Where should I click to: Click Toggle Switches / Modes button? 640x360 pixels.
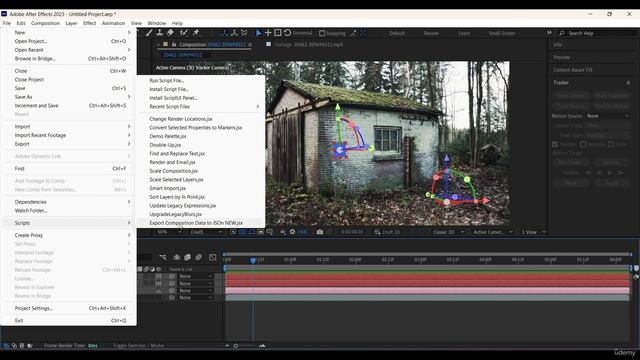(138, 346)
